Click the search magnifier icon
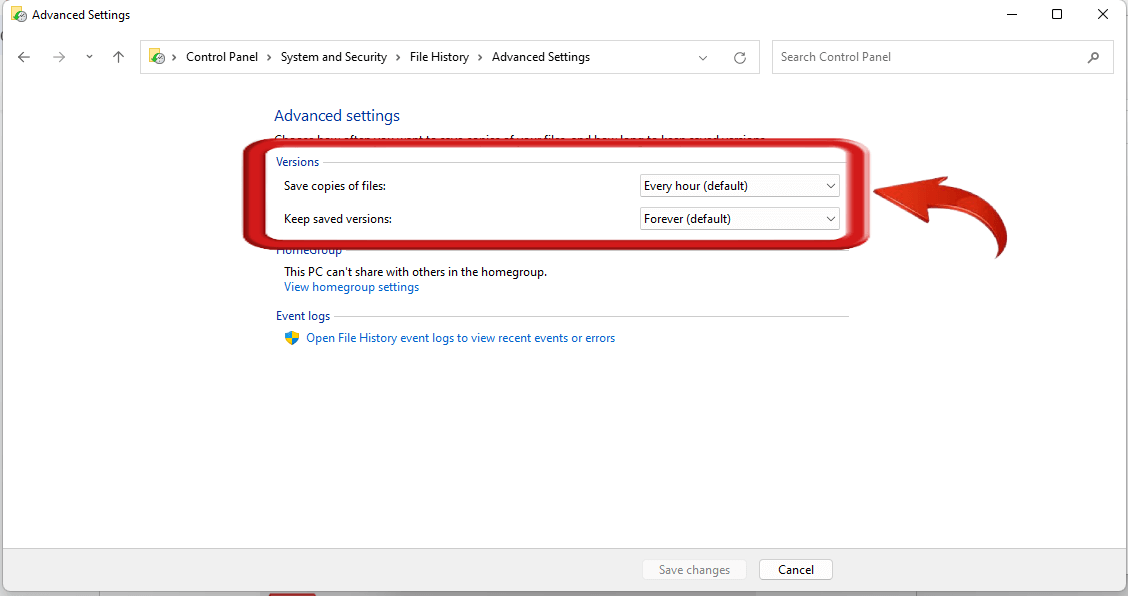The height and width of the screenshot is (596, 1128). click(1094, 57)
